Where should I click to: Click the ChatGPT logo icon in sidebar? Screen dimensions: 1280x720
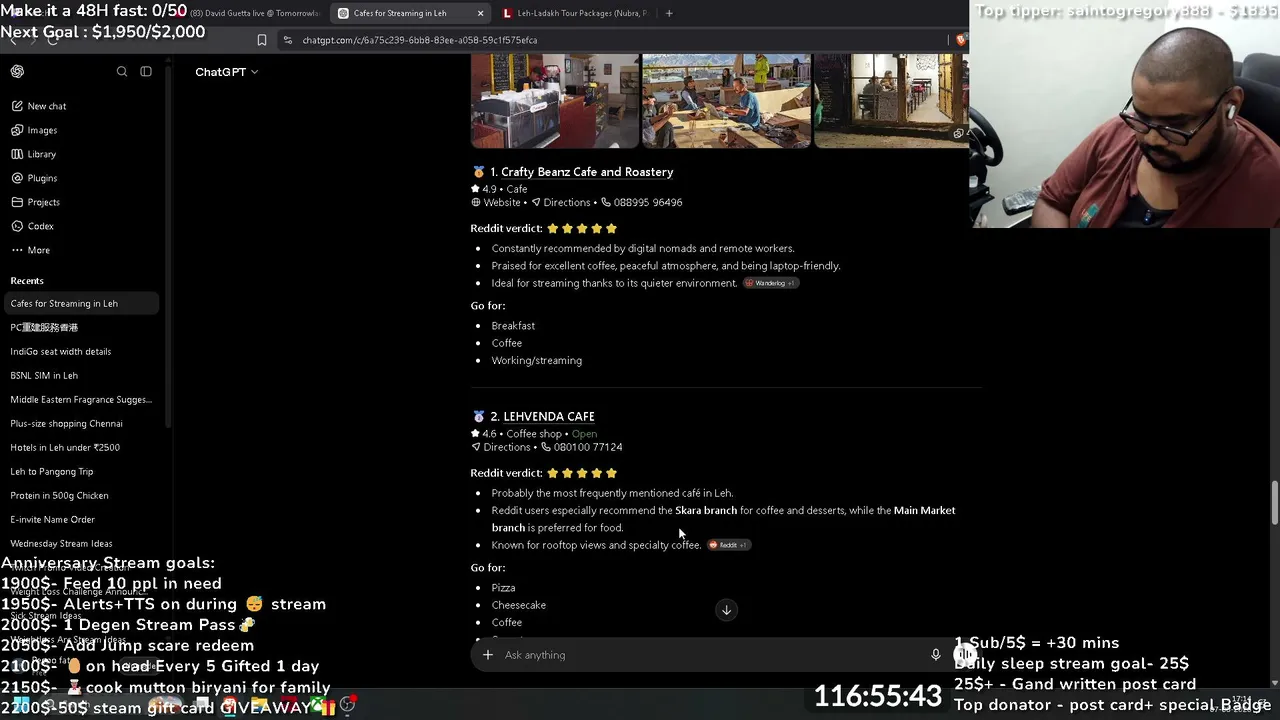(x=17, y=72)
